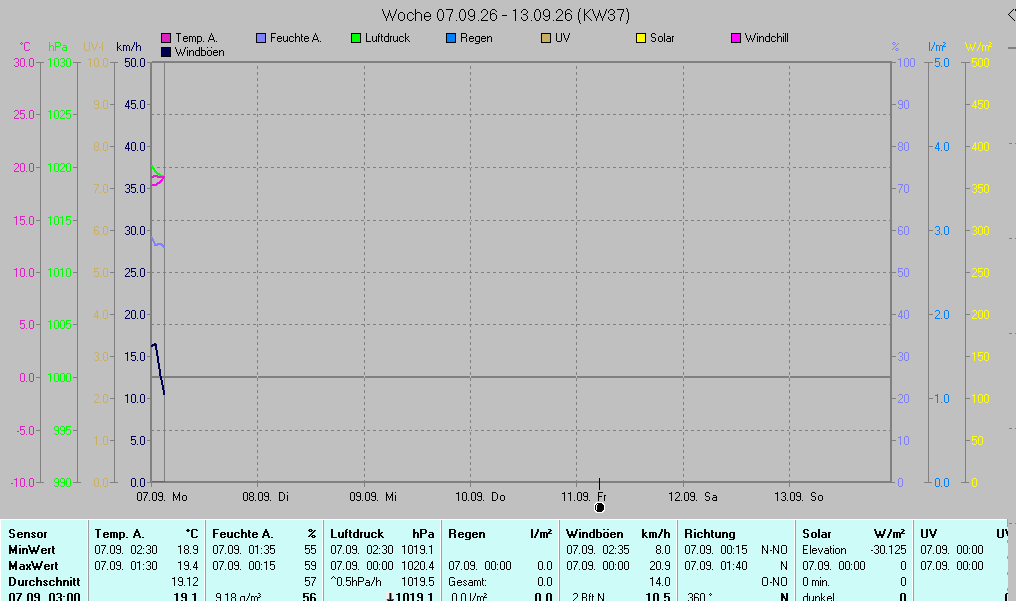Click the Richtung column header in table
The height and width of the screenshot is (601, 1016).
point(710,534)
